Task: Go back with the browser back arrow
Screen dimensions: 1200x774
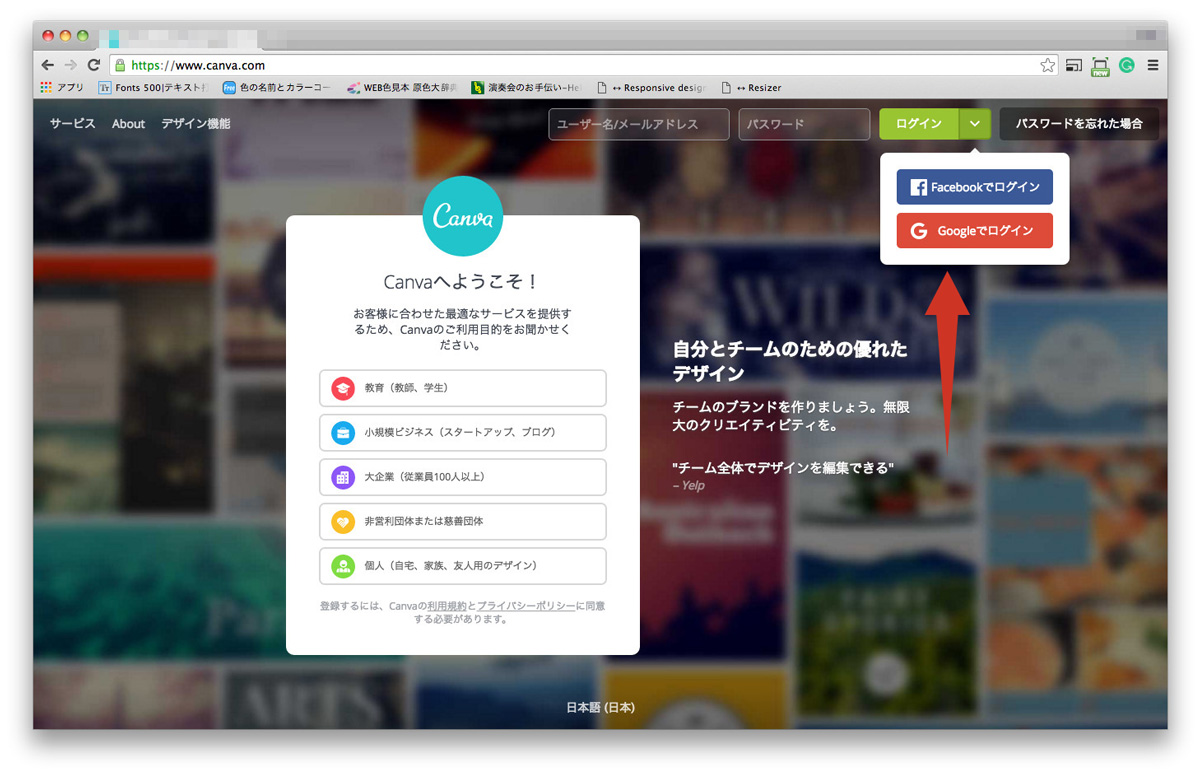Action: [x=48, y=65]
